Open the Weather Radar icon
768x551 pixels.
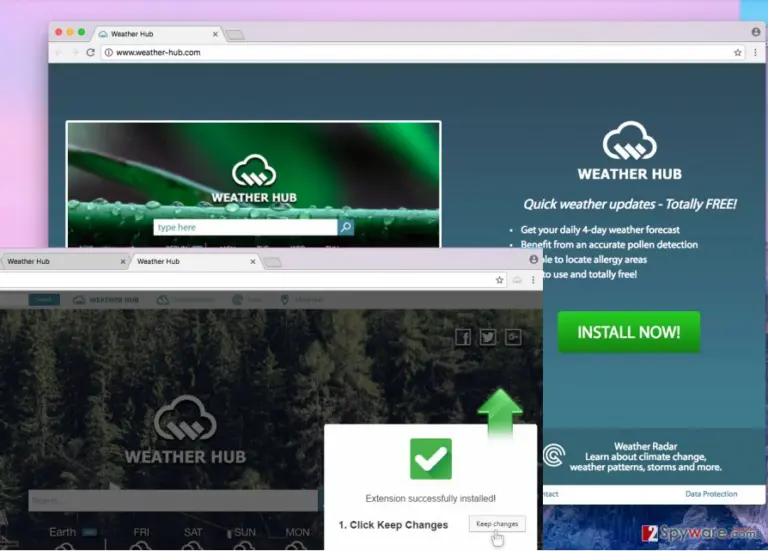[554, 455]
